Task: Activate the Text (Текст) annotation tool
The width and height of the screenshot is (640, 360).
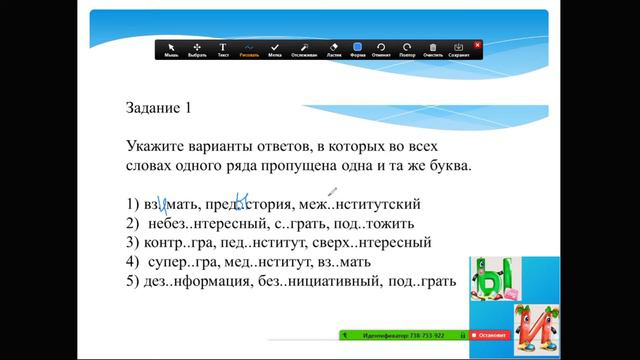Action: pyautogui.click(x=223, y=50)
